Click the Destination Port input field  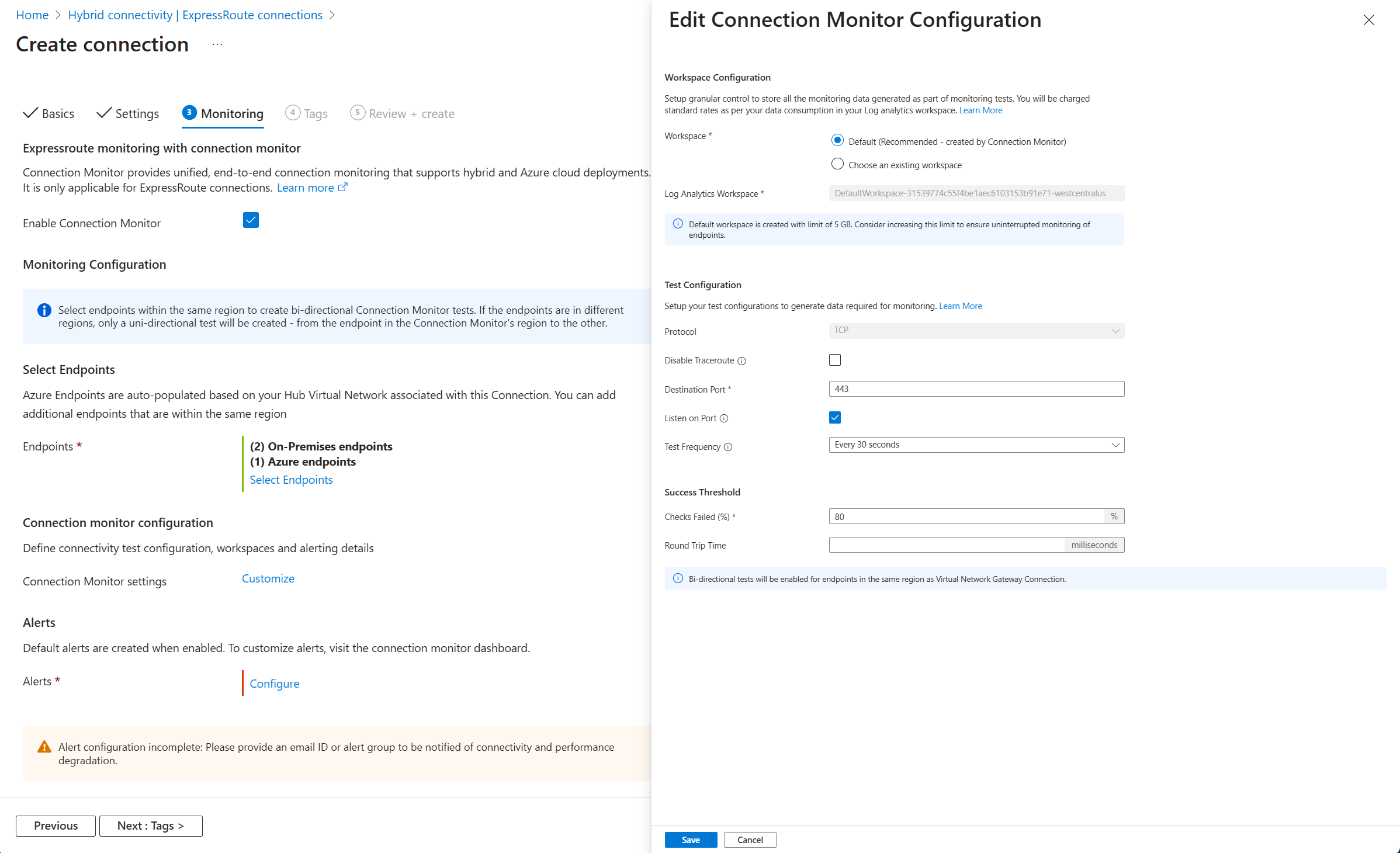976,389
